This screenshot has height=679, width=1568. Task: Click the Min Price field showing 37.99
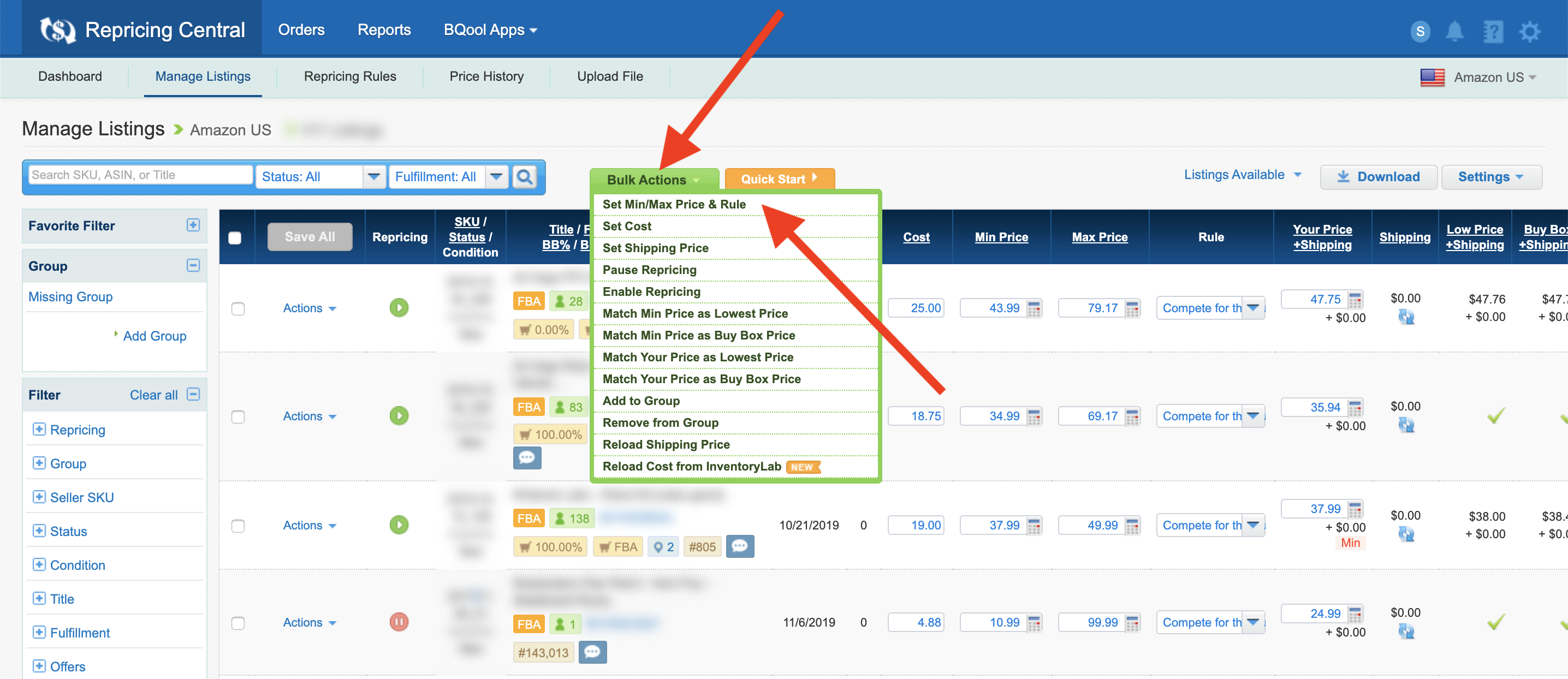click(994, 526)
